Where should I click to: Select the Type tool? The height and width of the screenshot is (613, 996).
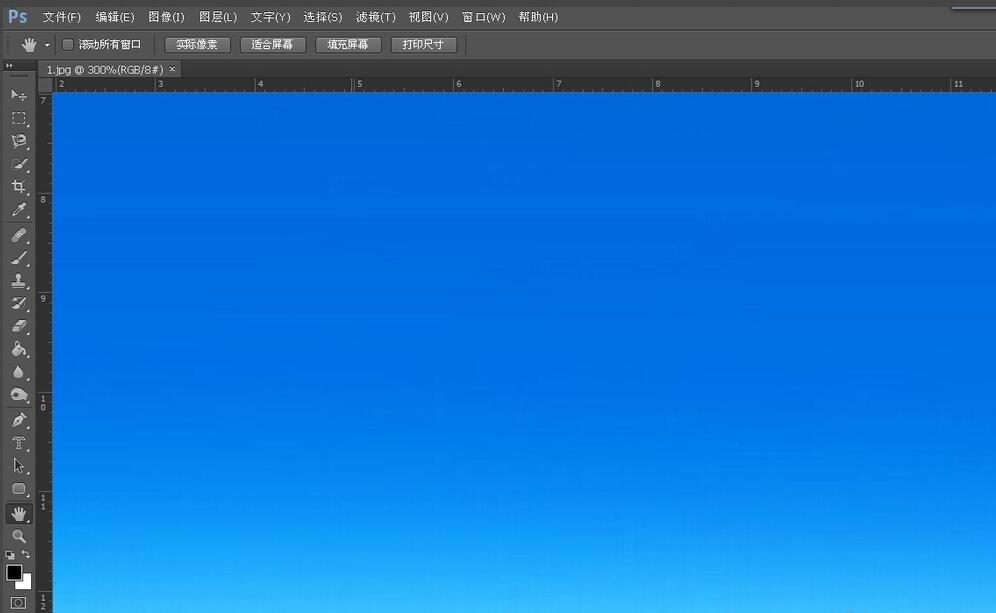pyautogui.click(x=18, y=443)
